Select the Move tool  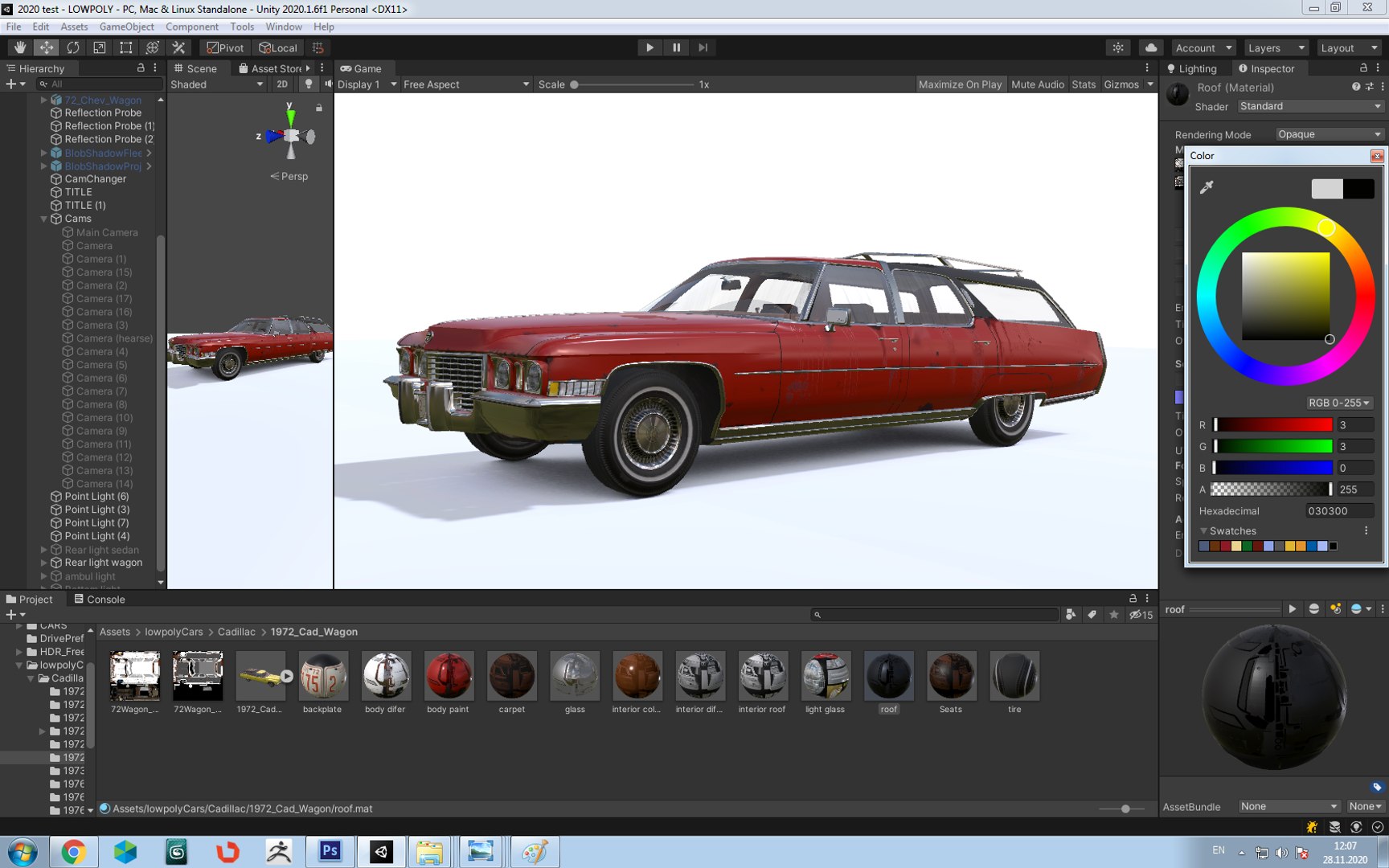47,47
